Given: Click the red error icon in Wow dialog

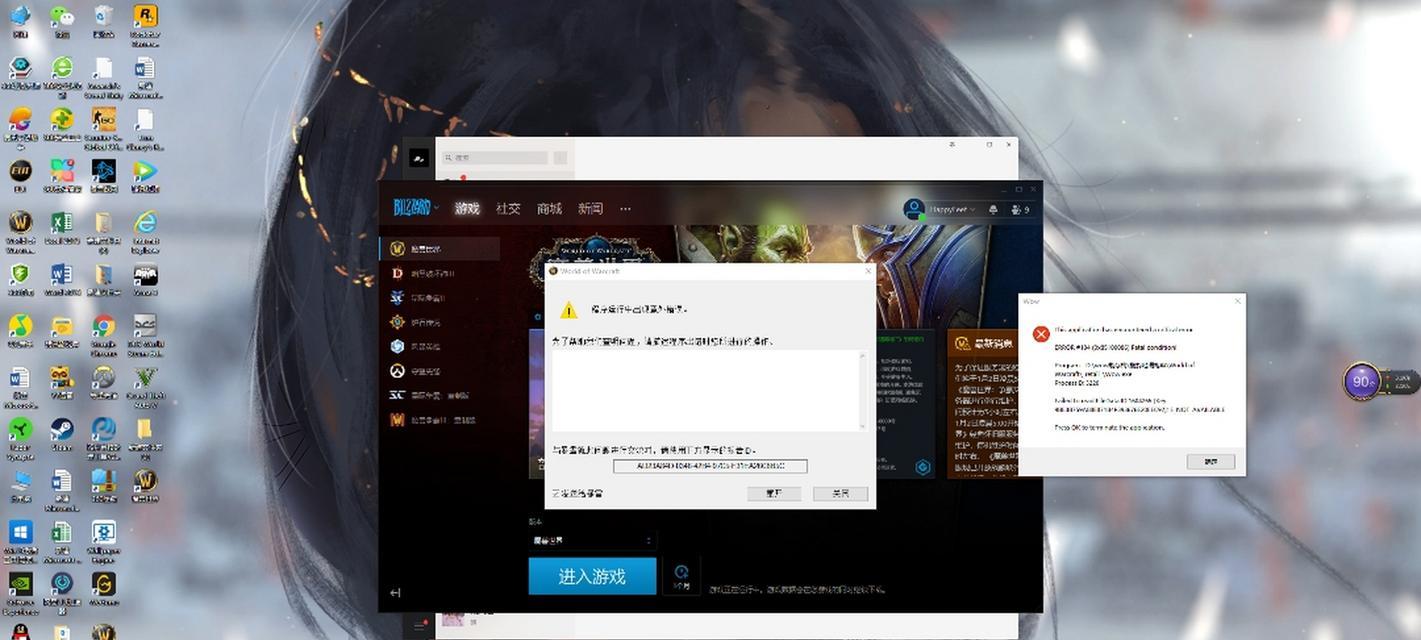Looking at the screenshot, I should [x=1041, y=334].
